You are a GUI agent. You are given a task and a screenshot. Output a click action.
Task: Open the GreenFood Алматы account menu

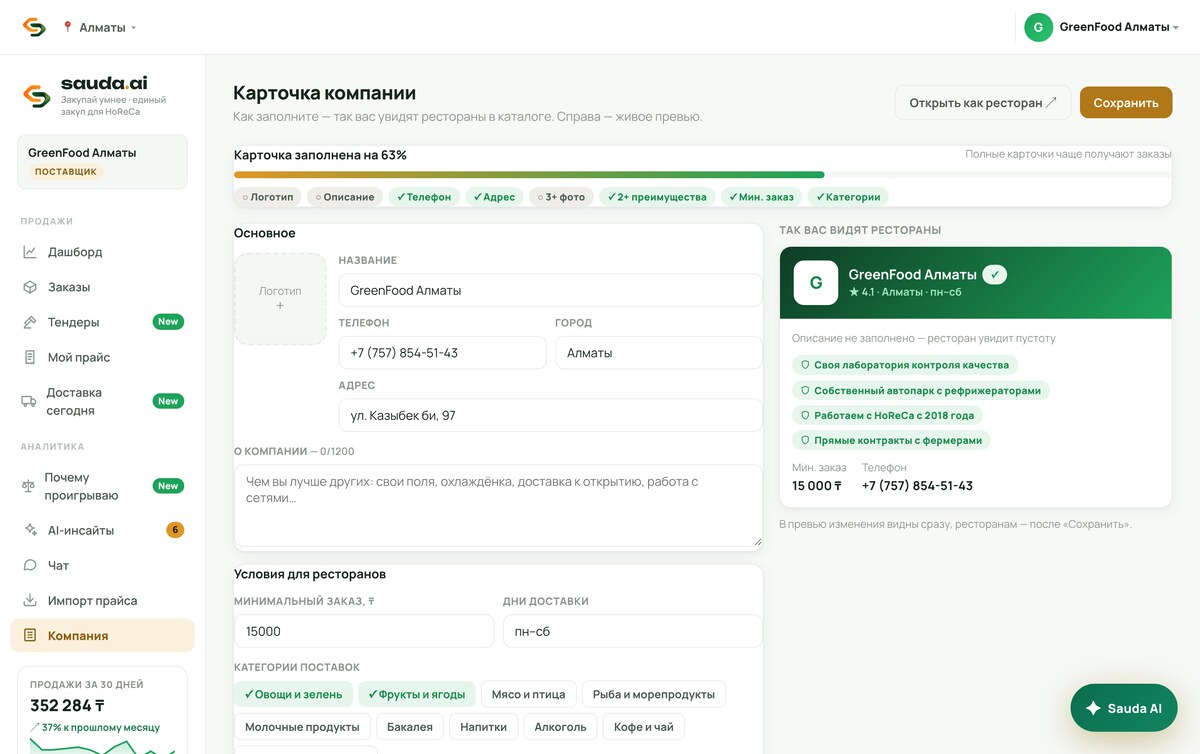click(x=1102, y=27)
